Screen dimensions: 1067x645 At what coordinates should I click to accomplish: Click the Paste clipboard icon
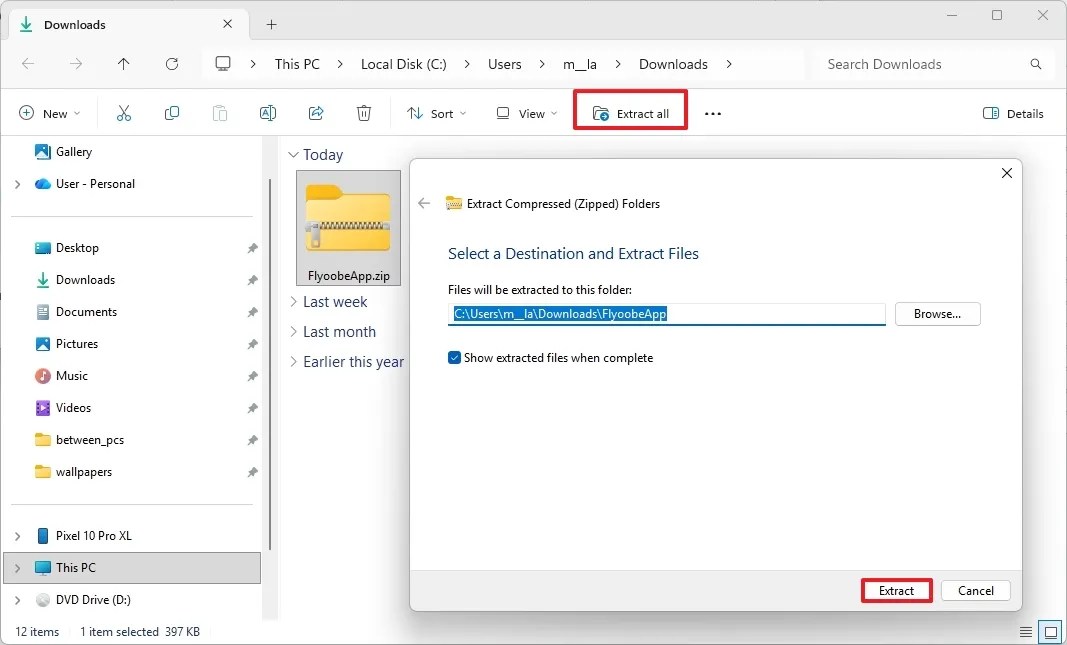click(x=220, y=114)
